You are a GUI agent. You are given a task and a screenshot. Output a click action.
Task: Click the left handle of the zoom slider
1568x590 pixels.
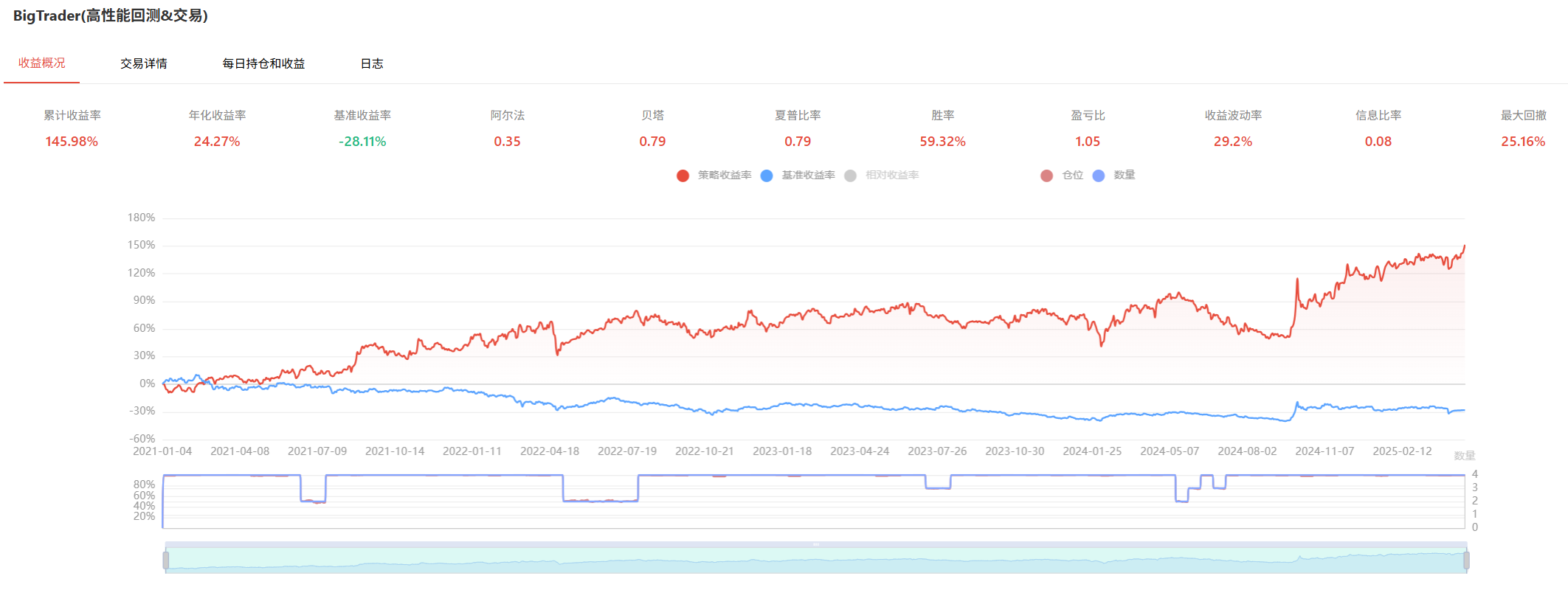pos(166,560)
